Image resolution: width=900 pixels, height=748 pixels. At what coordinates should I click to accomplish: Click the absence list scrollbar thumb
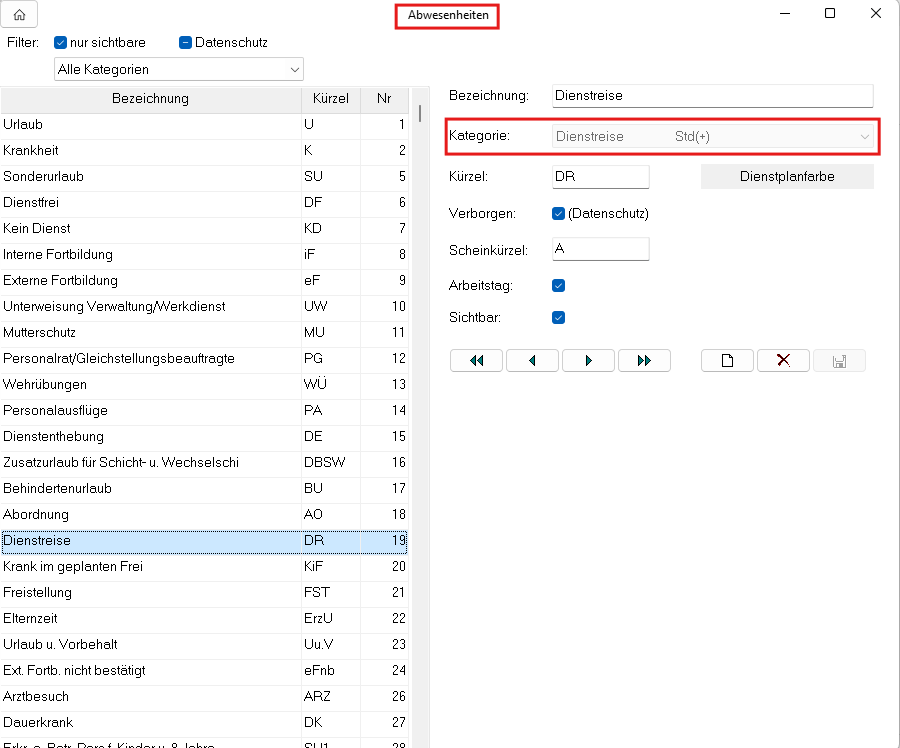pos(420,113)
